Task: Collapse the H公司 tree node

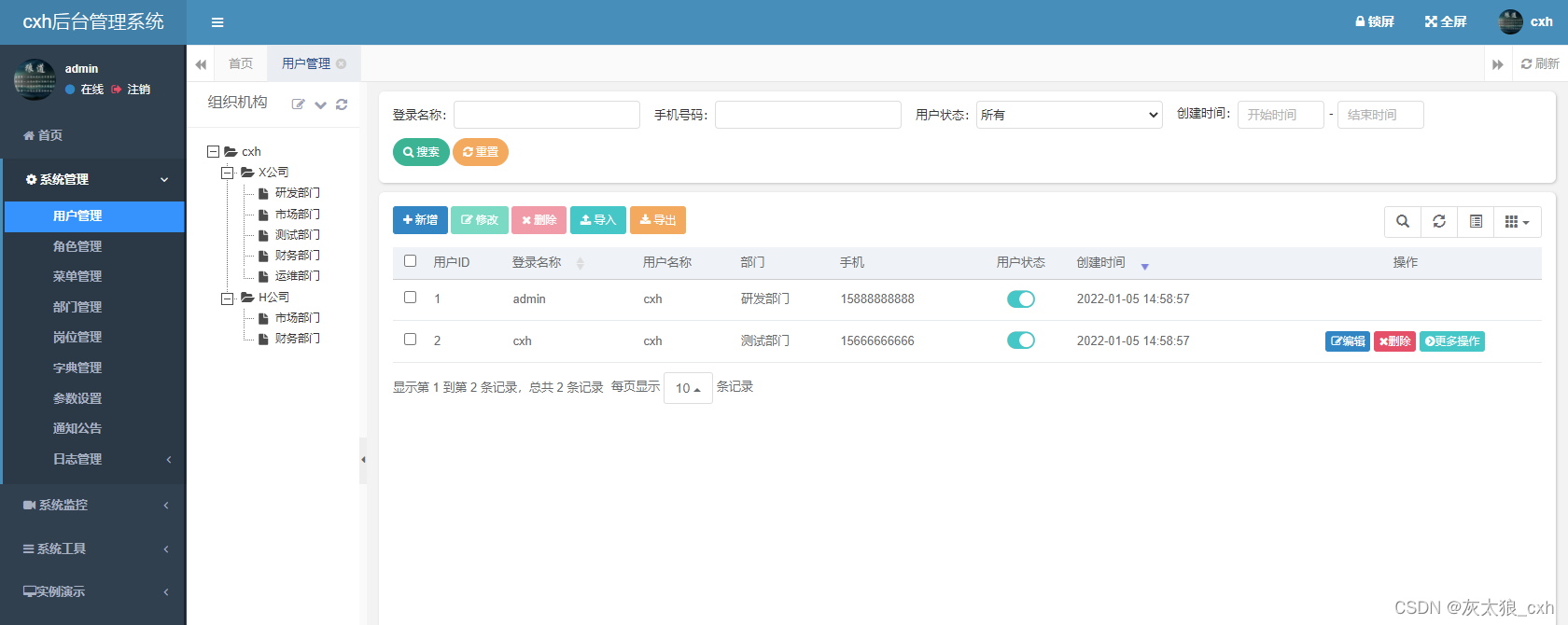Action: [227, 299]
